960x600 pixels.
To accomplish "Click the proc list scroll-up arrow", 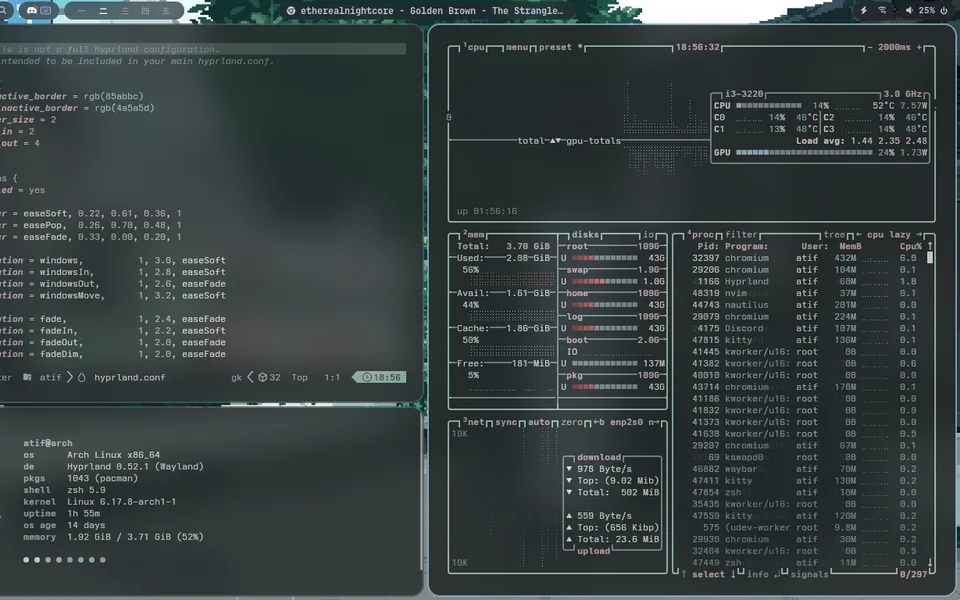I will 930,246.
